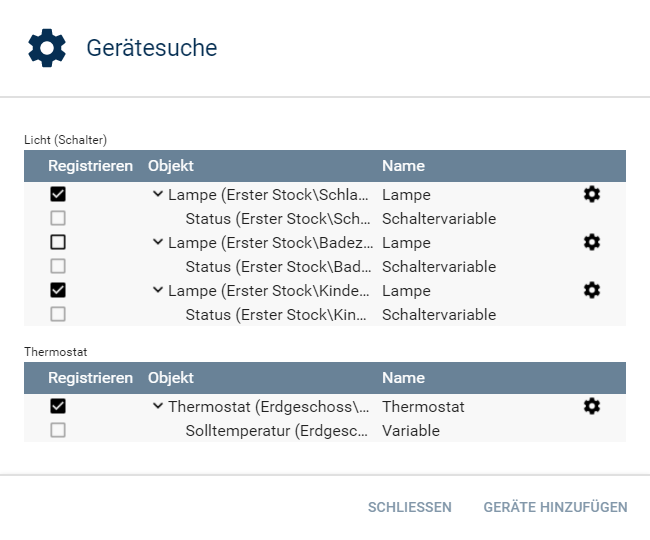
Task: Open settings gear for Badezimmer Lampe row
Action: 592,242
